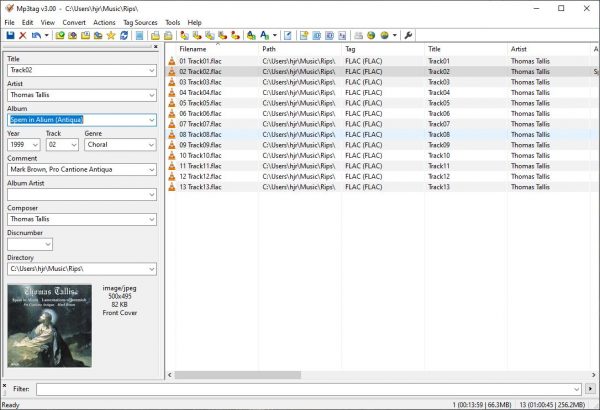Expand the Artist field dropdown
Image resolution: width=600 pixels, height=410 pixels.
click(x=152, y=95)
